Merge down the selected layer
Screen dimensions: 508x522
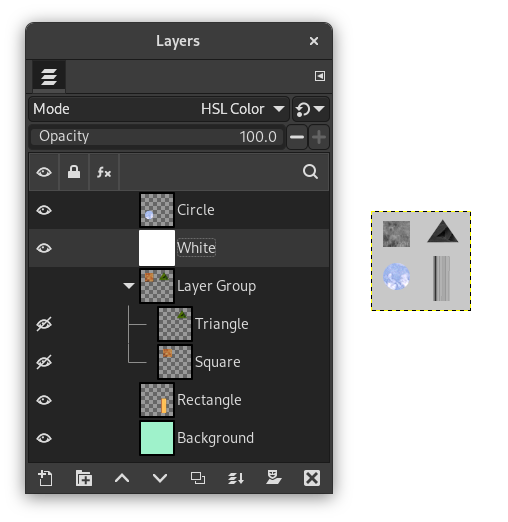click(x=236, y=478)
